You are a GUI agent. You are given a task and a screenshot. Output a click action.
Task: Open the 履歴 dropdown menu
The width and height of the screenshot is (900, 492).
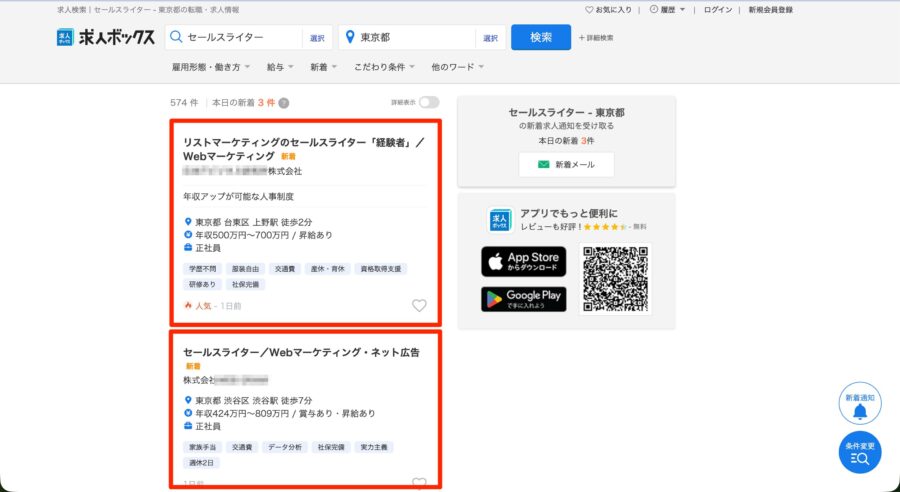(668, 10)
